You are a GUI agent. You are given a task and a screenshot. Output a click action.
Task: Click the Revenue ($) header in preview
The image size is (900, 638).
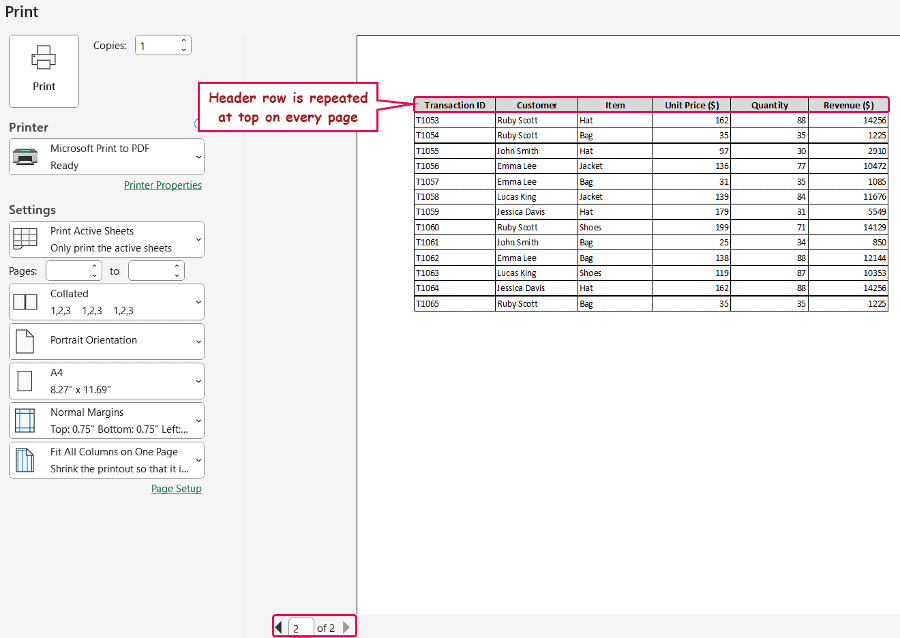848,105
